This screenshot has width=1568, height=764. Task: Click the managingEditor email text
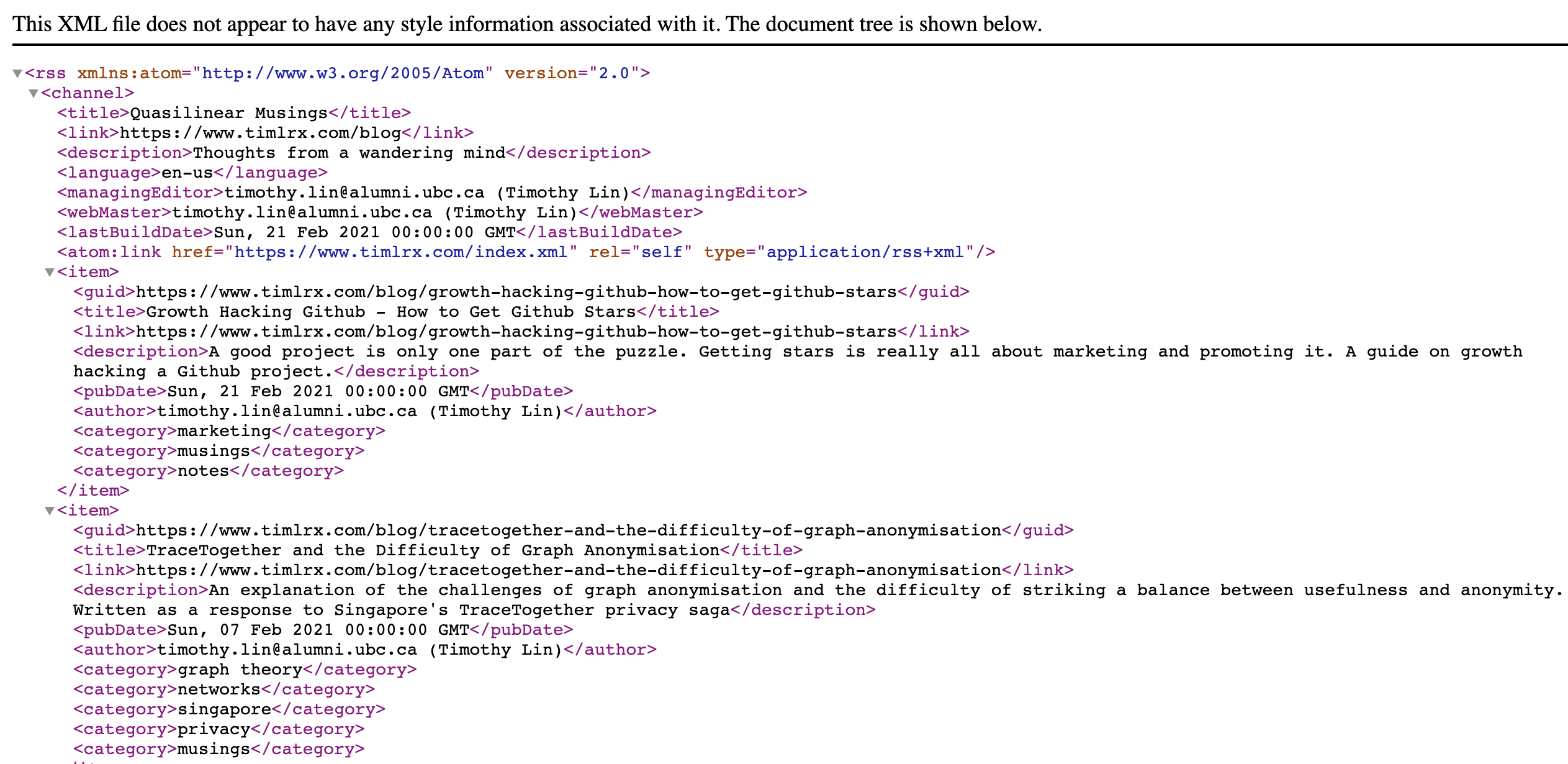354,193
